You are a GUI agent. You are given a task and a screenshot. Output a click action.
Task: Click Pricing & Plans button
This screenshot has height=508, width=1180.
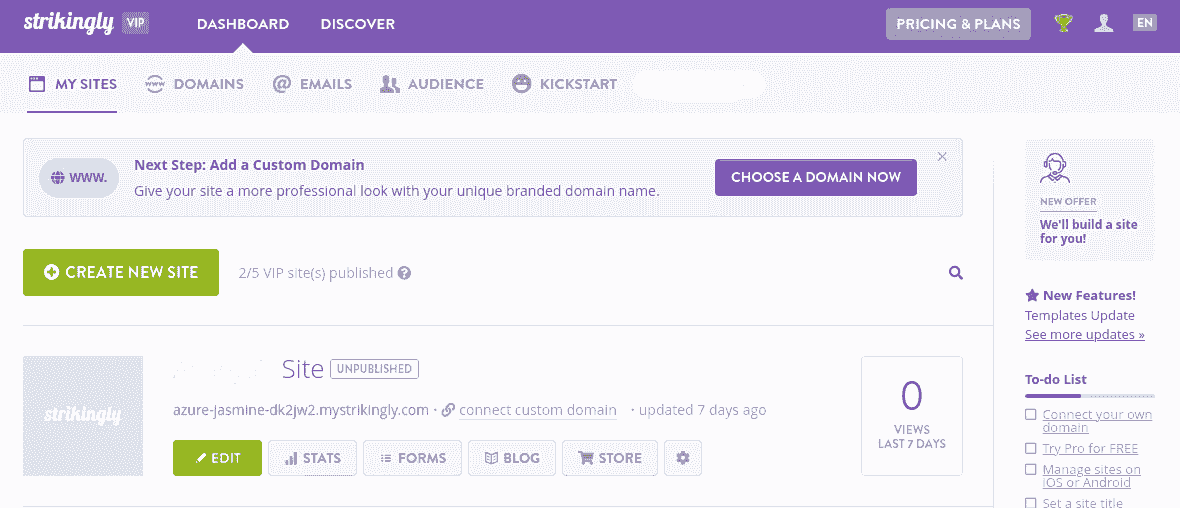[958, 23]
